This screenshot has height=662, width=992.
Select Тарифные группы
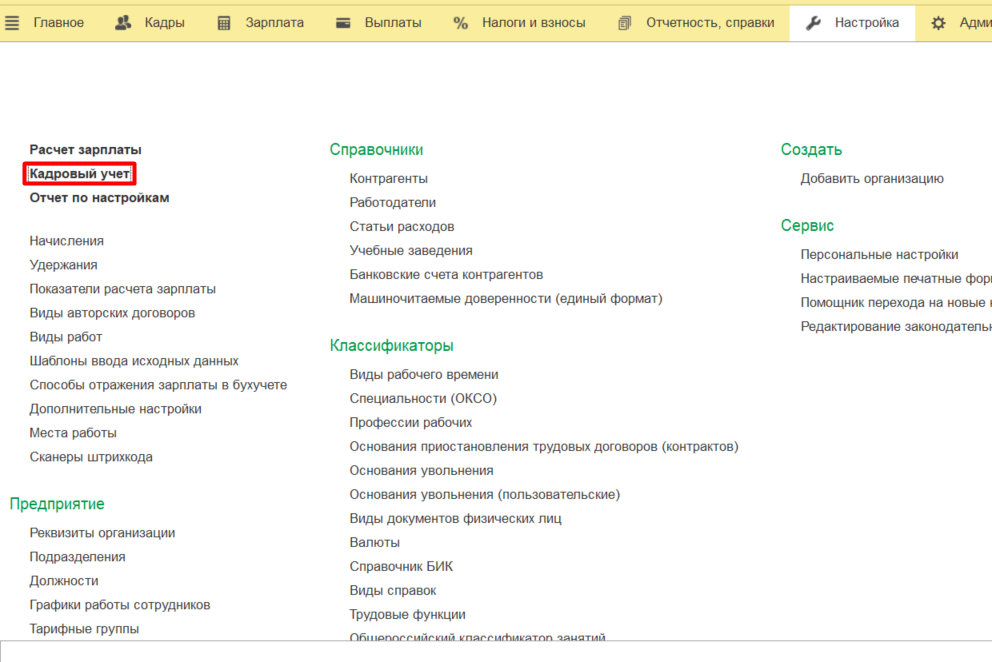point(84,630)
